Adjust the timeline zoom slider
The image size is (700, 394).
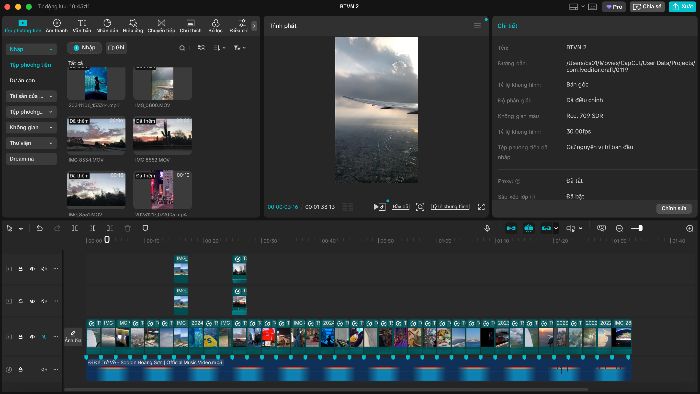coord(637,228)
